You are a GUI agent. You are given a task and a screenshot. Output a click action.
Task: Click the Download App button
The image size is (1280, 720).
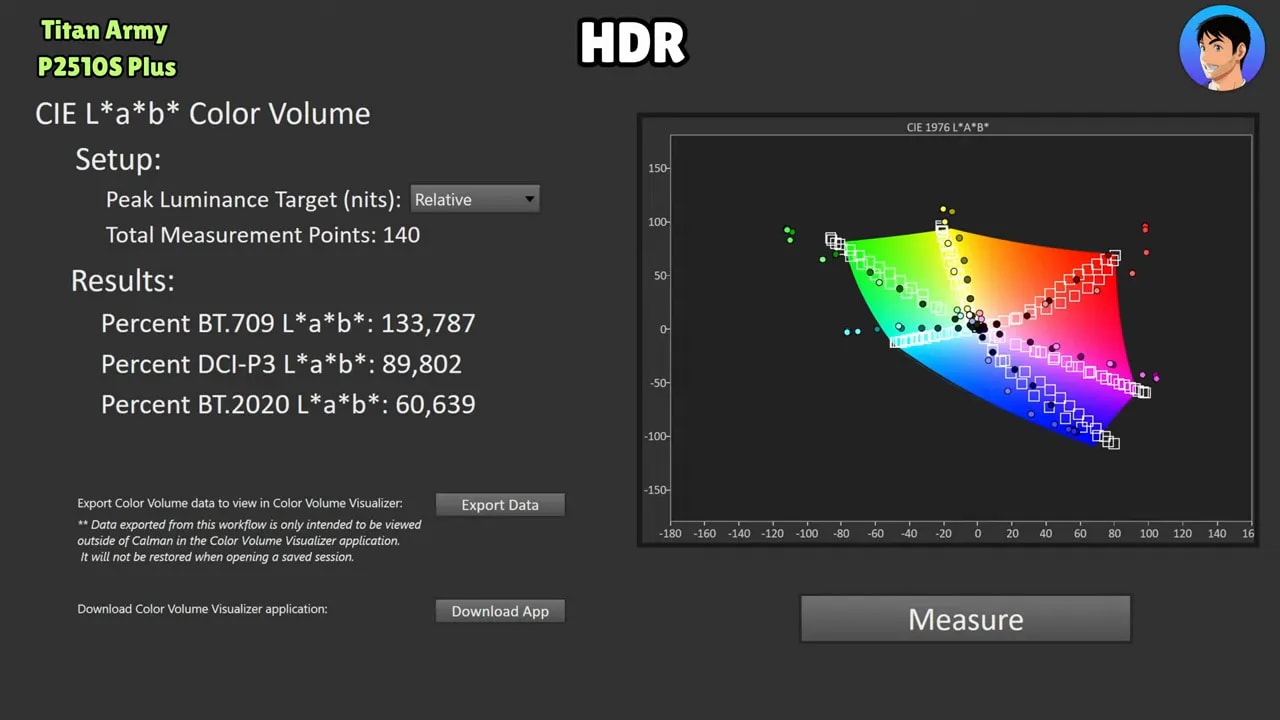(500, 611)
